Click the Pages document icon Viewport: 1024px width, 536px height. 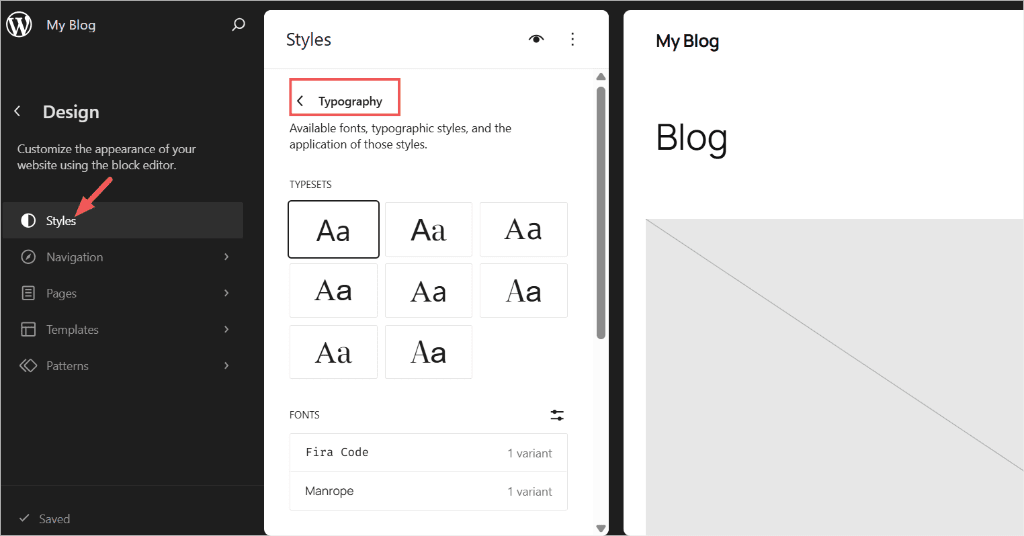(x=28, y=293)
